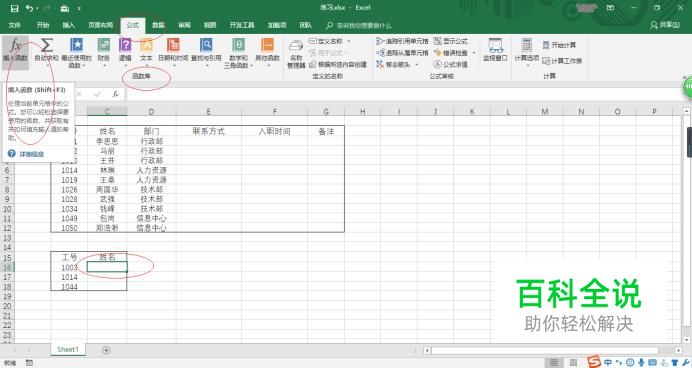Viewport: 692px width, 368px height.
Task: Click 追踪从属单元格
Action: click(x=402, y=53)
